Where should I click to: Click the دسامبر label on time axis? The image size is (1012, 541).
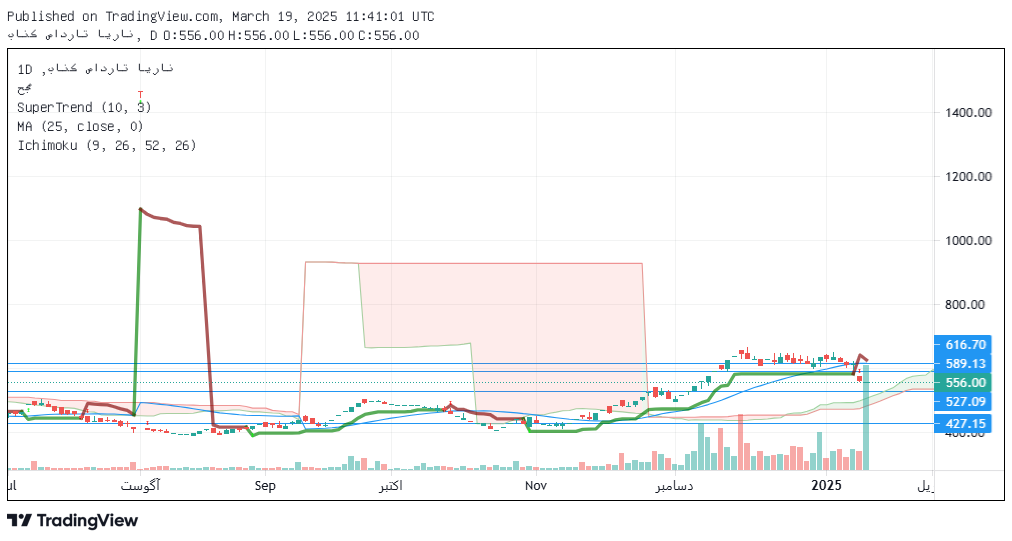pyautogui.click(x=674, y=485)
